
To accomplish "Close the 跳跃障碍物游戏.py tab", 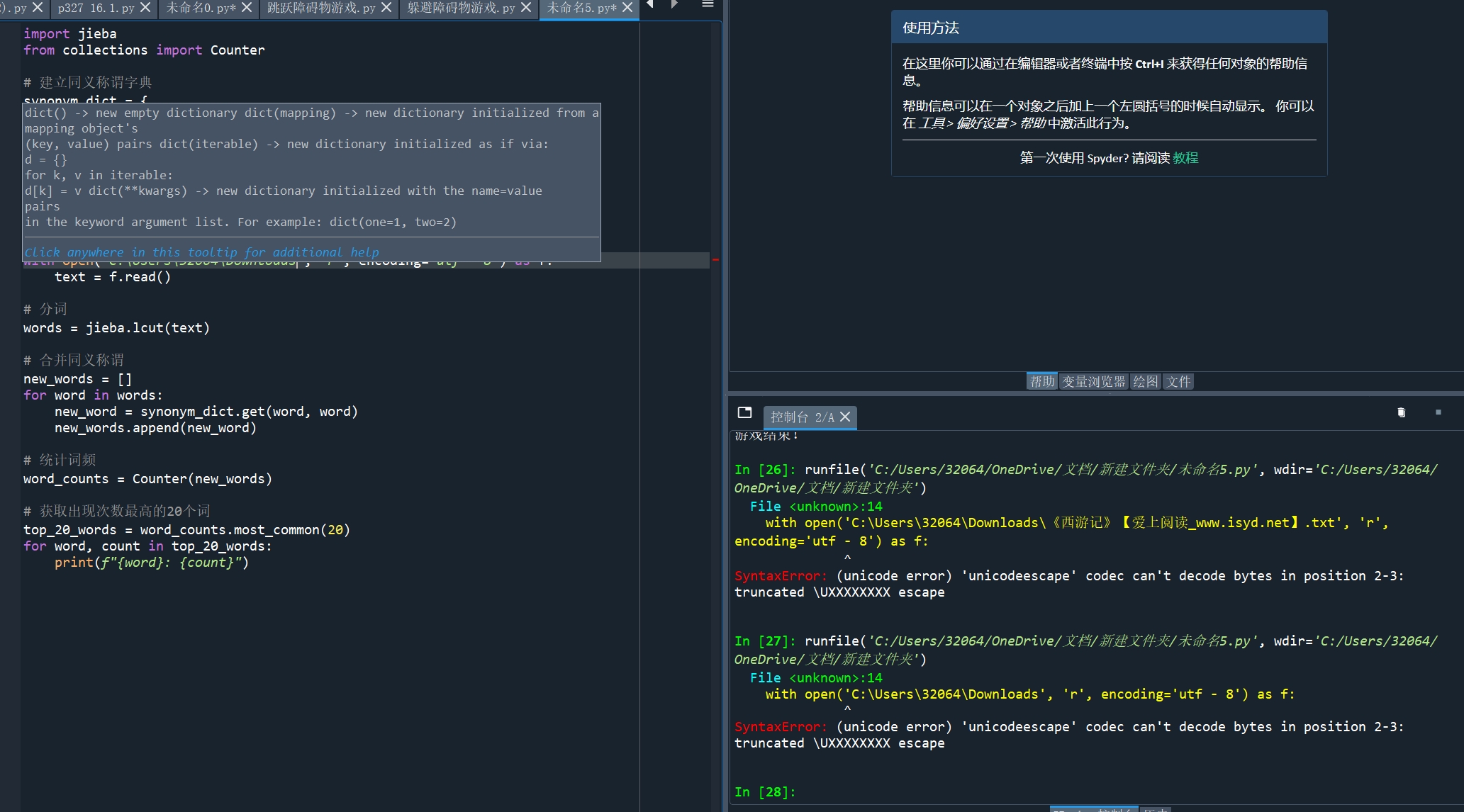I will pos(386,8).
